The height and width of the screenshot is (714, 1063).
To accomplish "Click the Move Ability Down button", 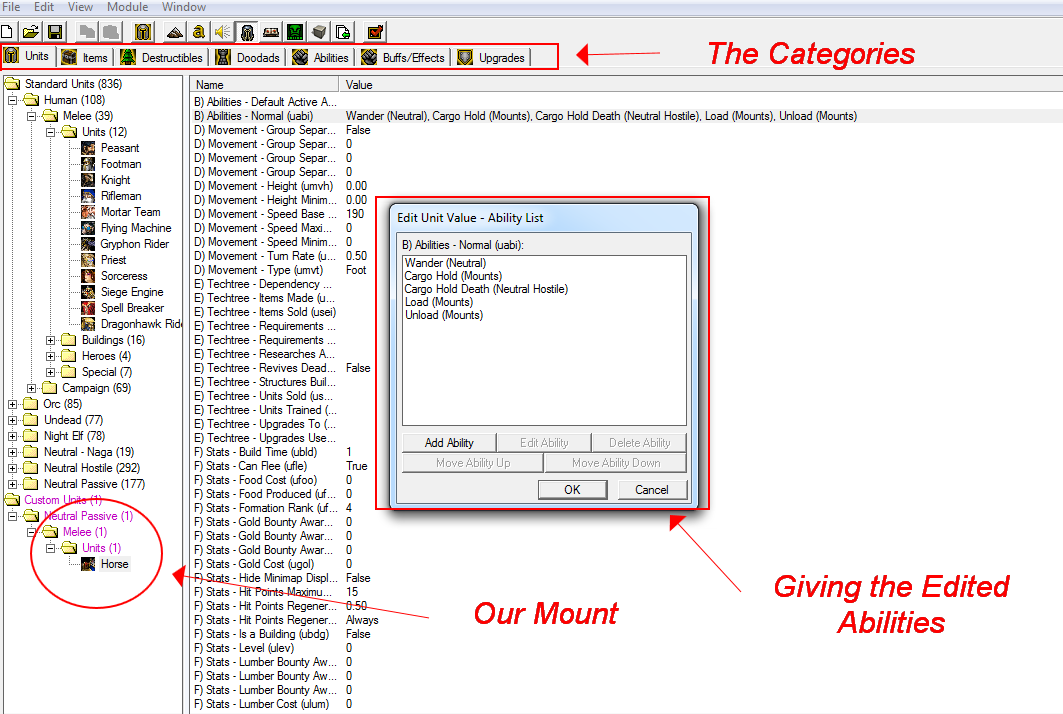I will (x=616, y=463).
